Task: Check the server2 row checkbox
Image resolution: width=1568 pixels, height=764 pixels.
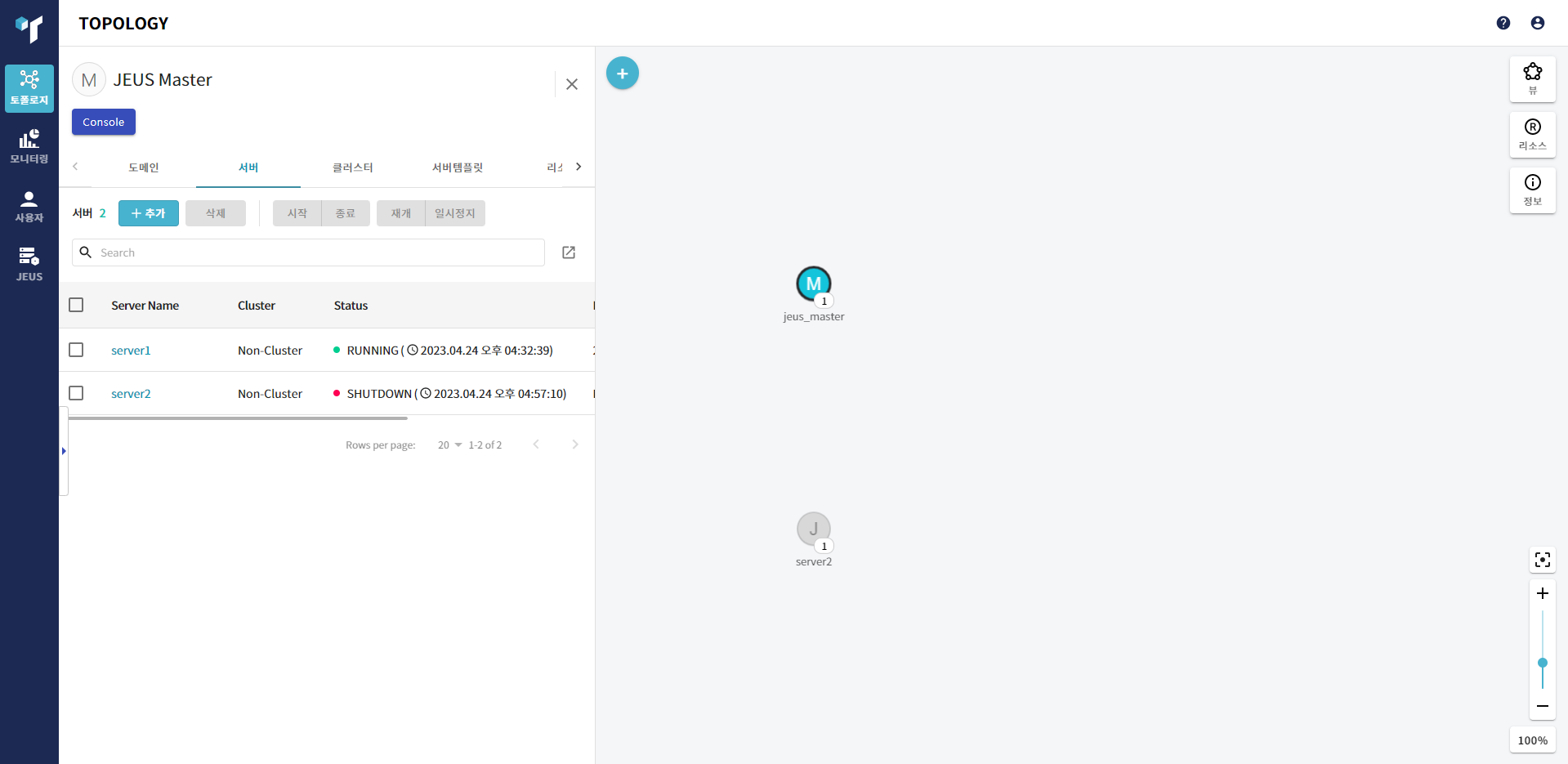Action: [x=76, y=393]
